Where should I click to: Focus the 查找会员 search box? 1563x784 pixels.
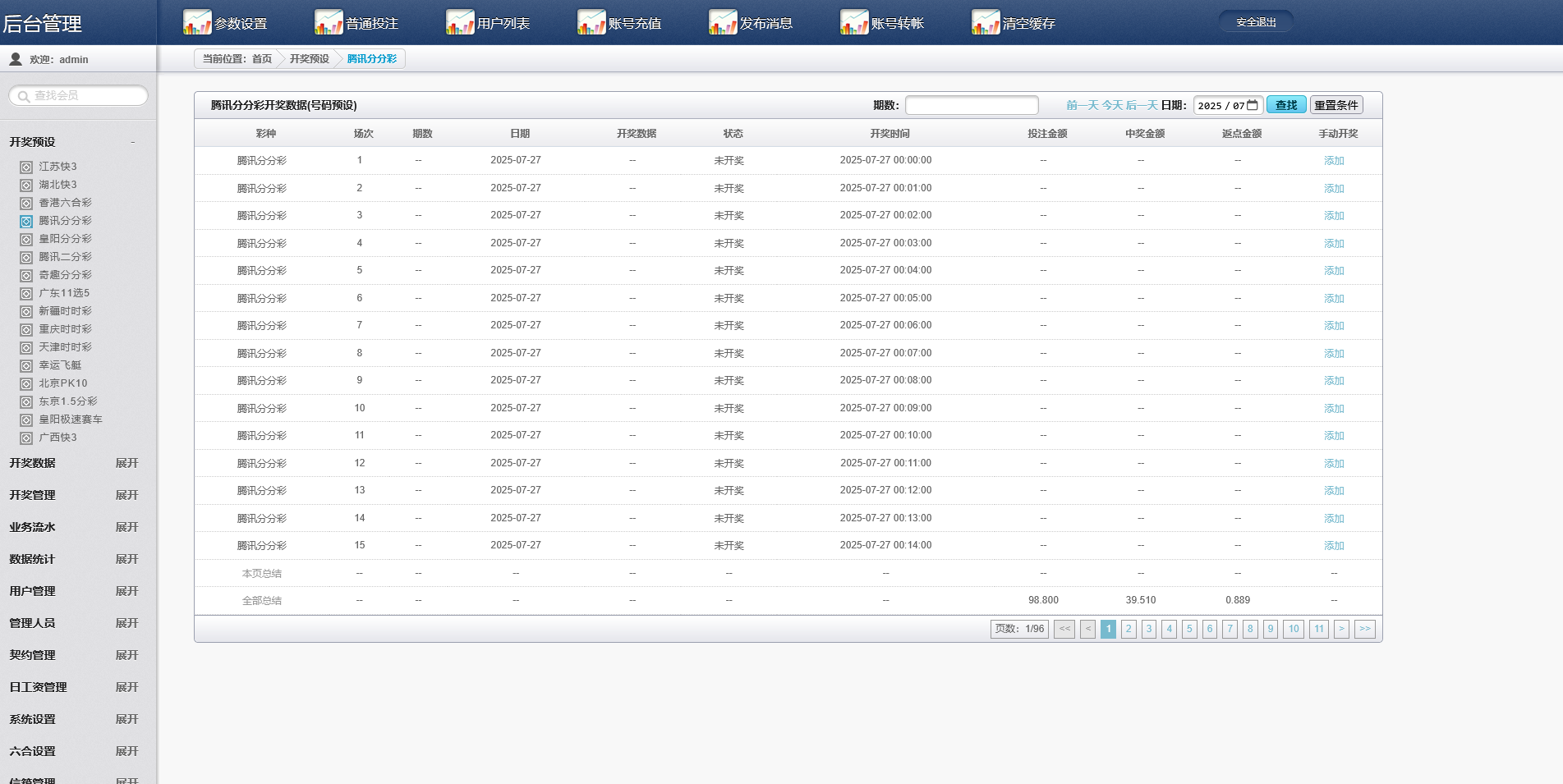(78, 96)
